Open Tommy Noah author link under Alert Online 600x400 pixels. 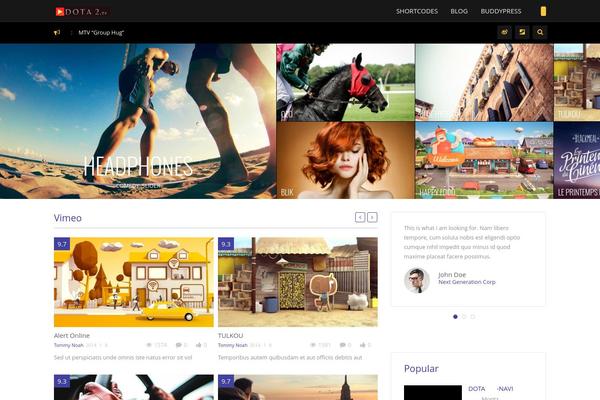(x=68, y=345)
